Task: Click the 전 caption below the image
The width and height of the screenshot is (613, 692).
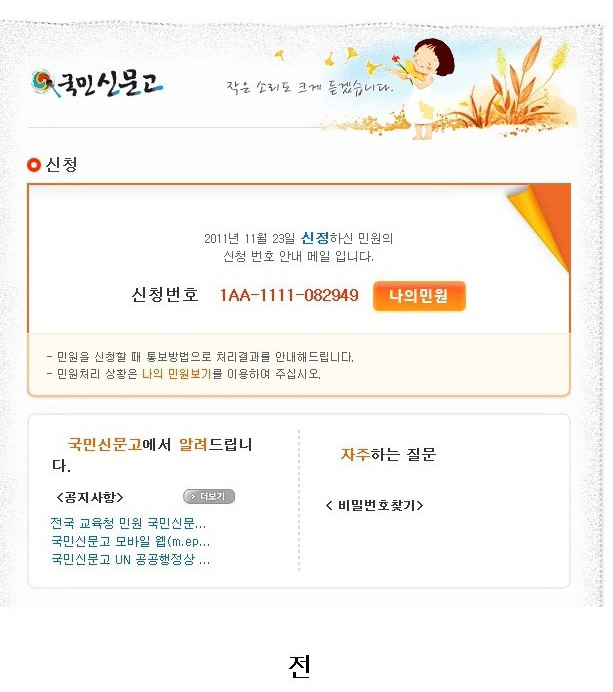Action: [x=300, y=666]
